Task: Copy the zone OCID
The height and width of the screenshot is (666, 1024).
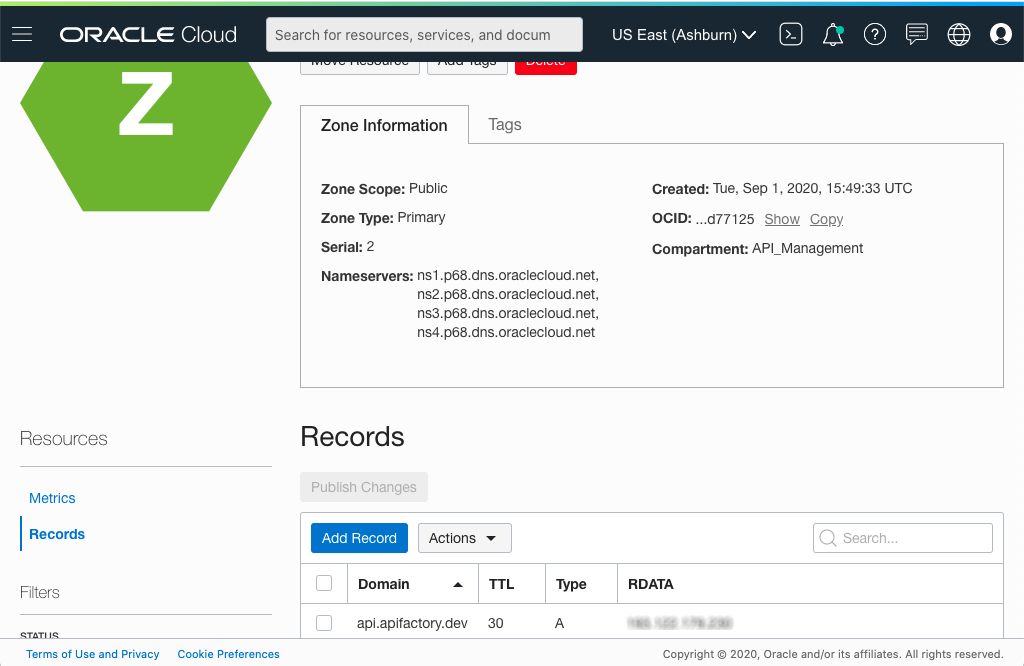Action: tap(826, 218)
